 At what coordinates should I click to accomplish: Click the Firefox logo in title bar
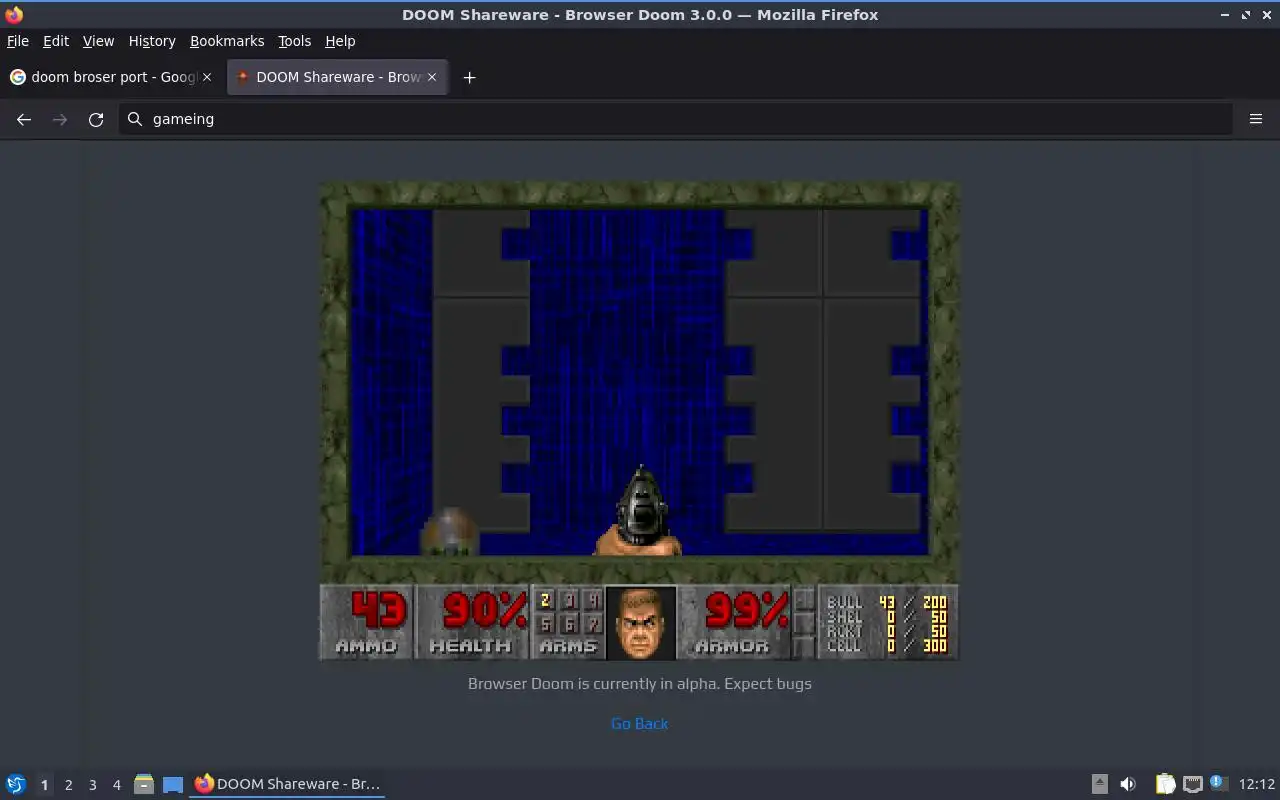click(x=14, y=15)
